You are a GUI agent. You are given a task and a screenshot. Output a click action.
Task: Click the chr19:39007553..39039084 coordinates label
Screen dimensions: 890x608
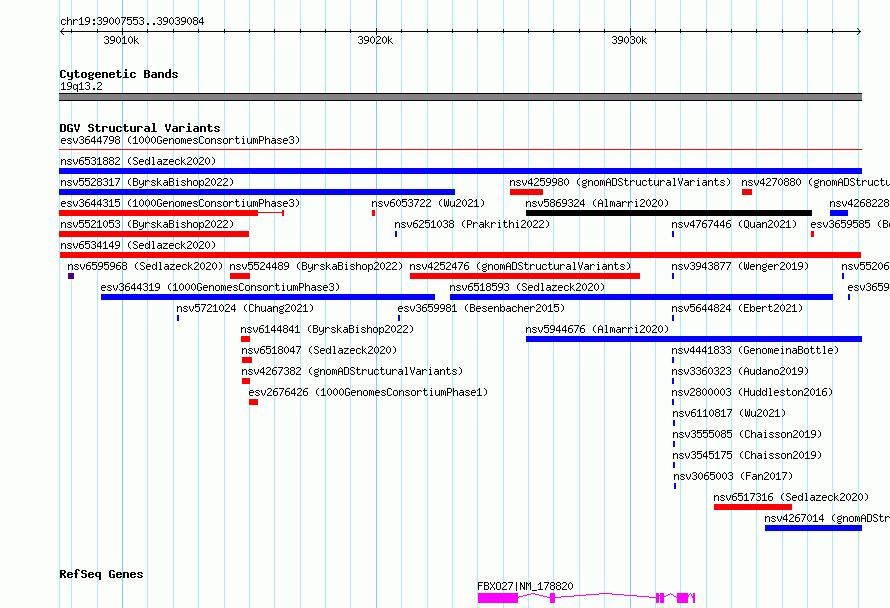pyautogui.click(x=132, y=21)
